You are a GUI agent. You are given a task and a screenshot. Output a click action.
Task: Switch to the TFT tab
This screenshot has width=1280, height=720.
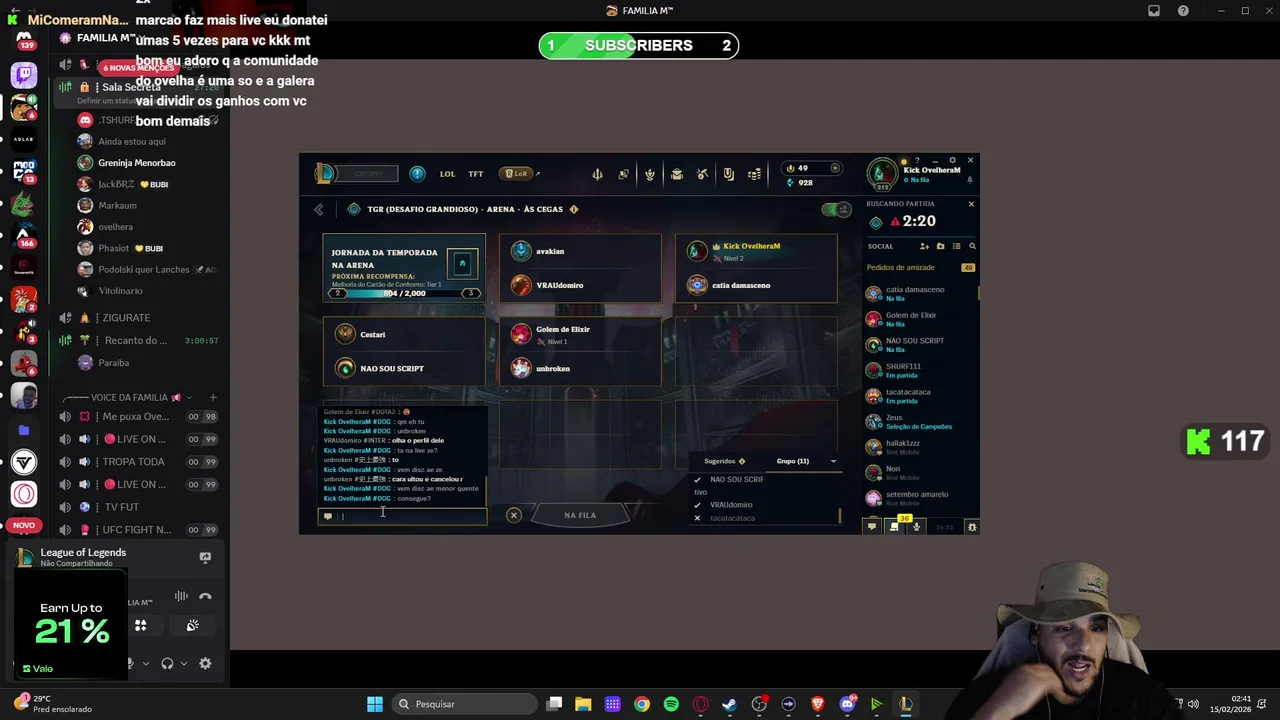[476, 174]
